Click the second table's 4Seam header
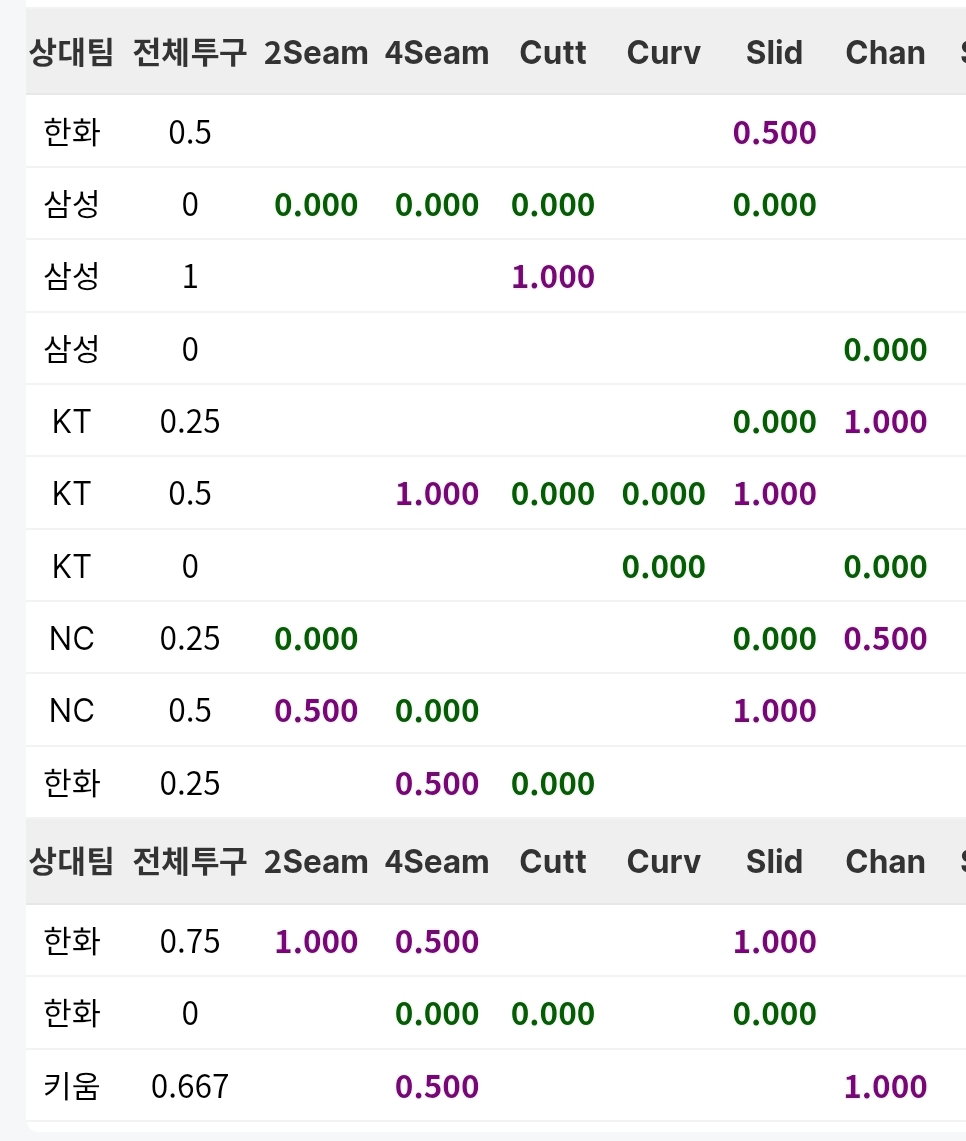 [x=436, y=862]
